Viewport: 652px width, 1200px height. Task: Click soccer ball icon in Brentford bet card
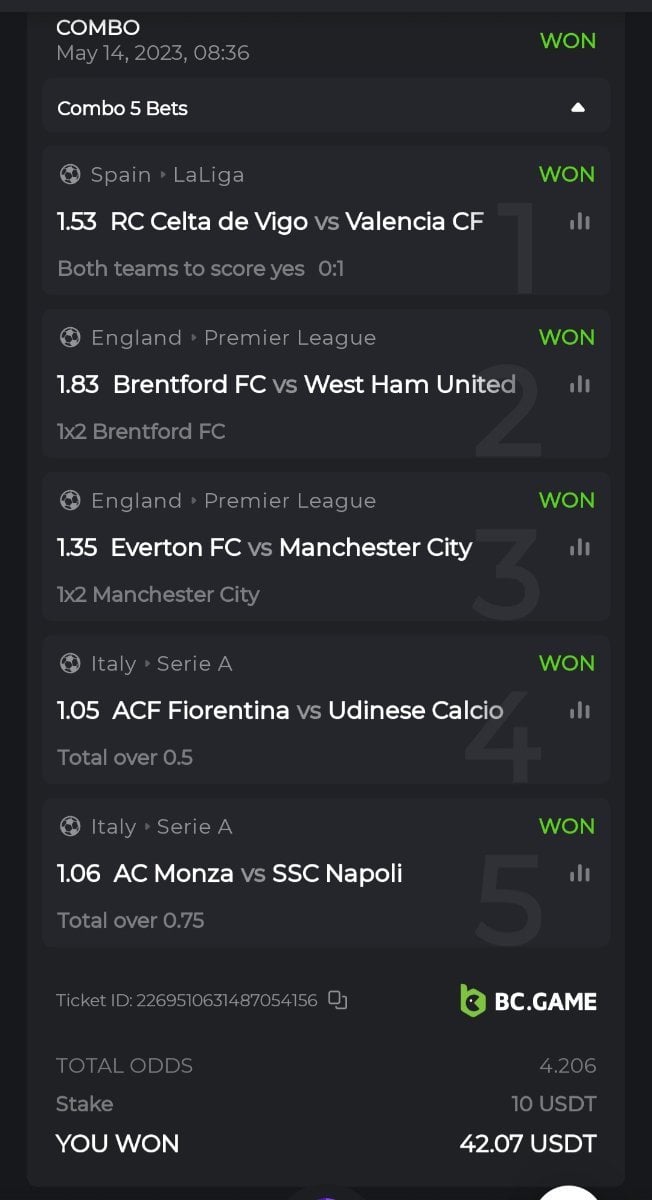click(70, 338)
